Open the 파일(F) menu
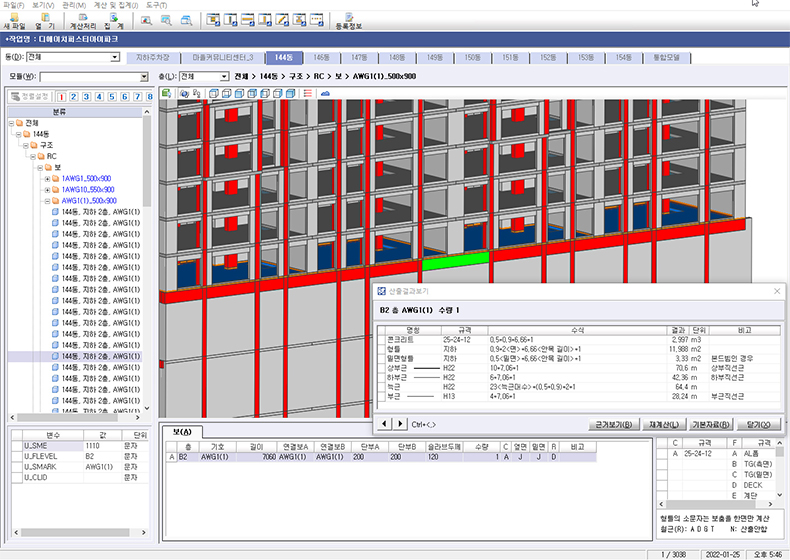790x560 pixels. pos(14,5)
